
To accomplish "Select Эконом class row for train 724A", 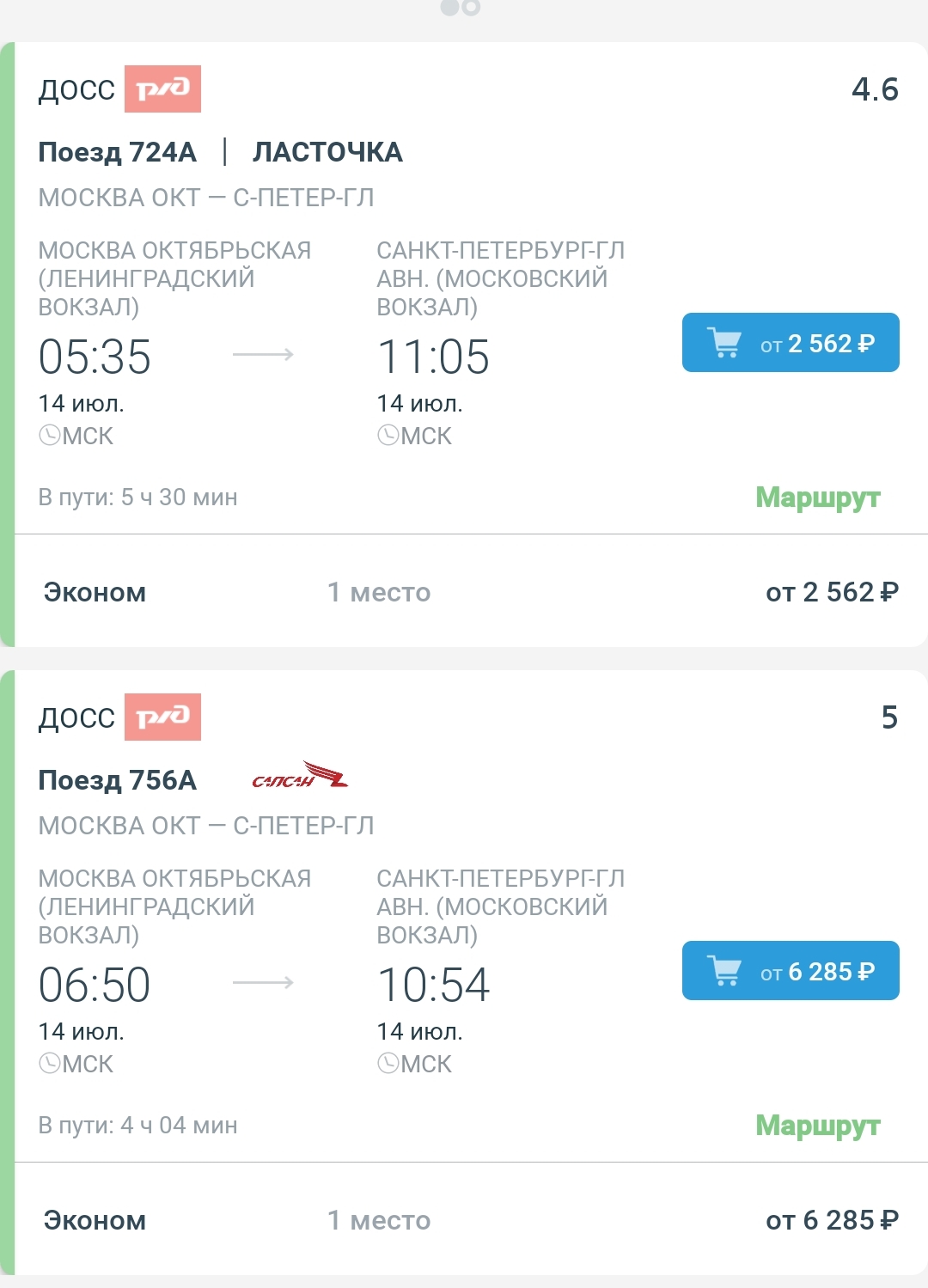I will [95, 592].
